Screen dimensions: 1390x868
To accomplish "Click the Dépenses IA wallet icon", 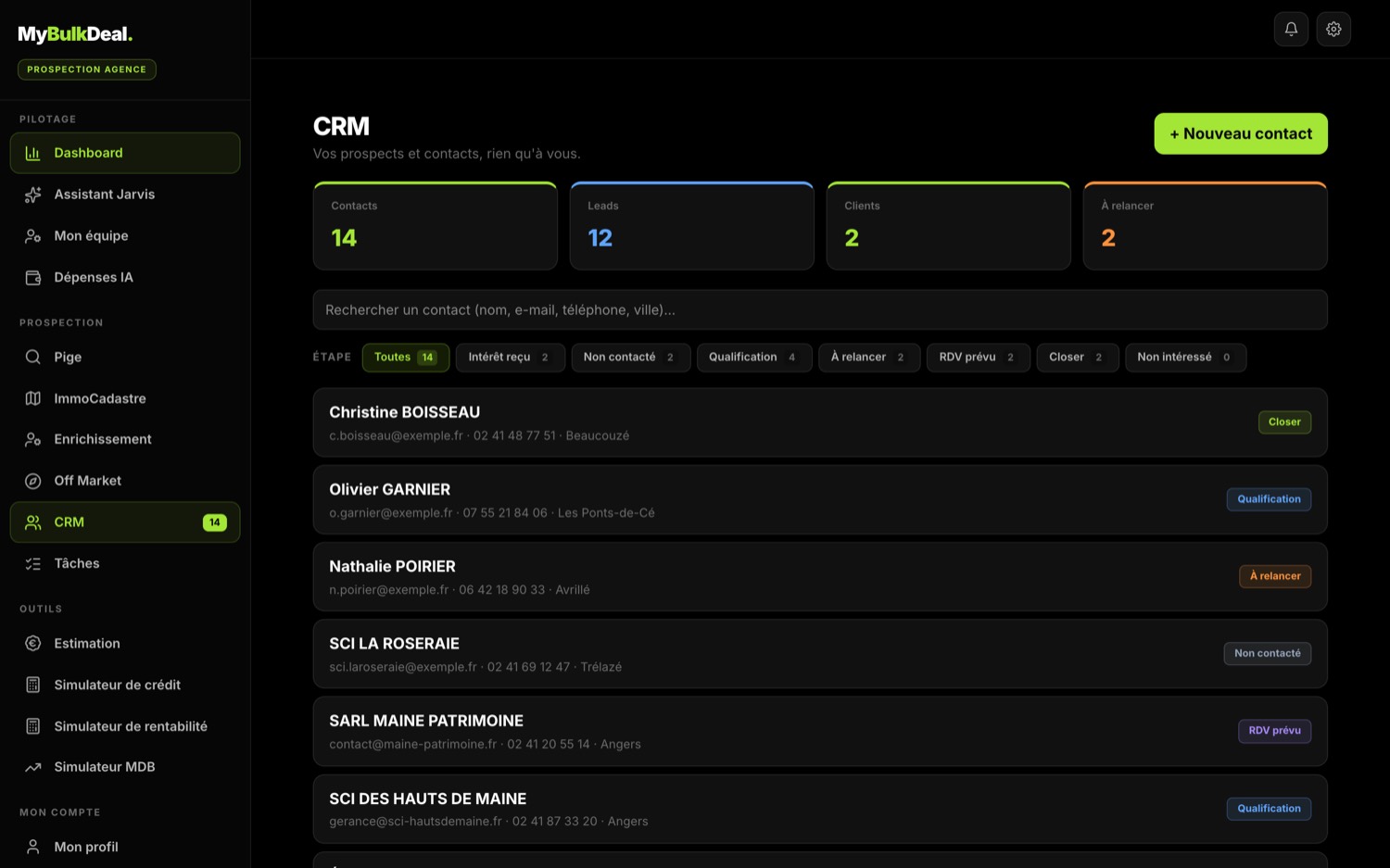I will click(x=33, y=278).
